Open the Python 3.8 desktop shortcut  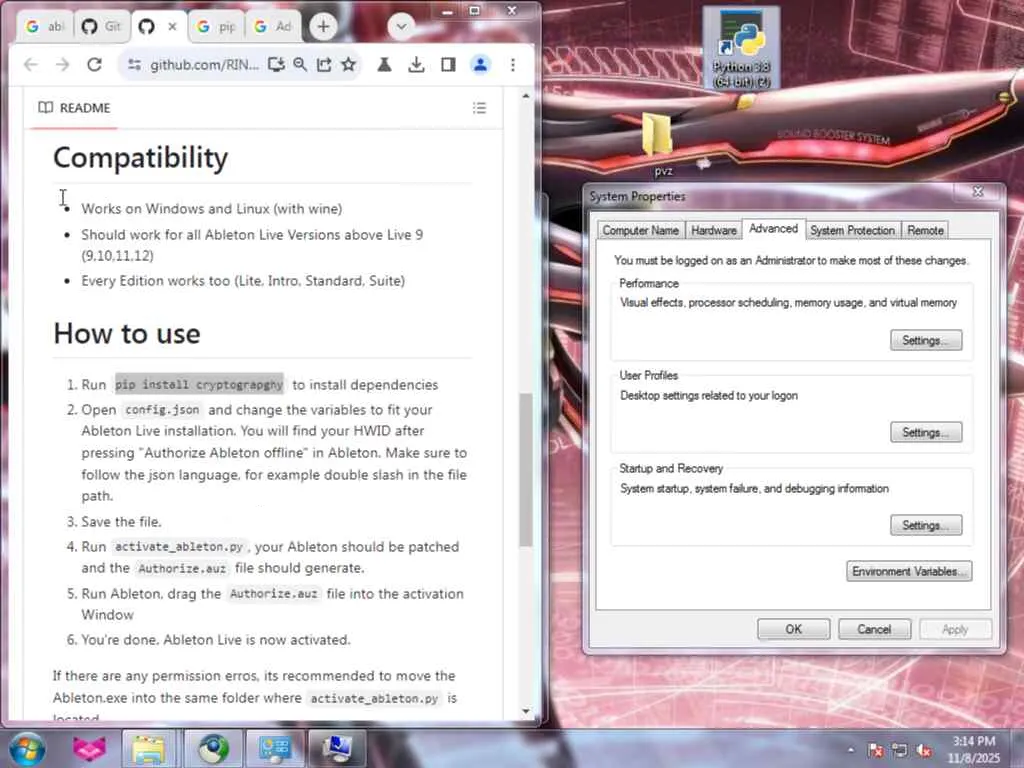(741, 48)
